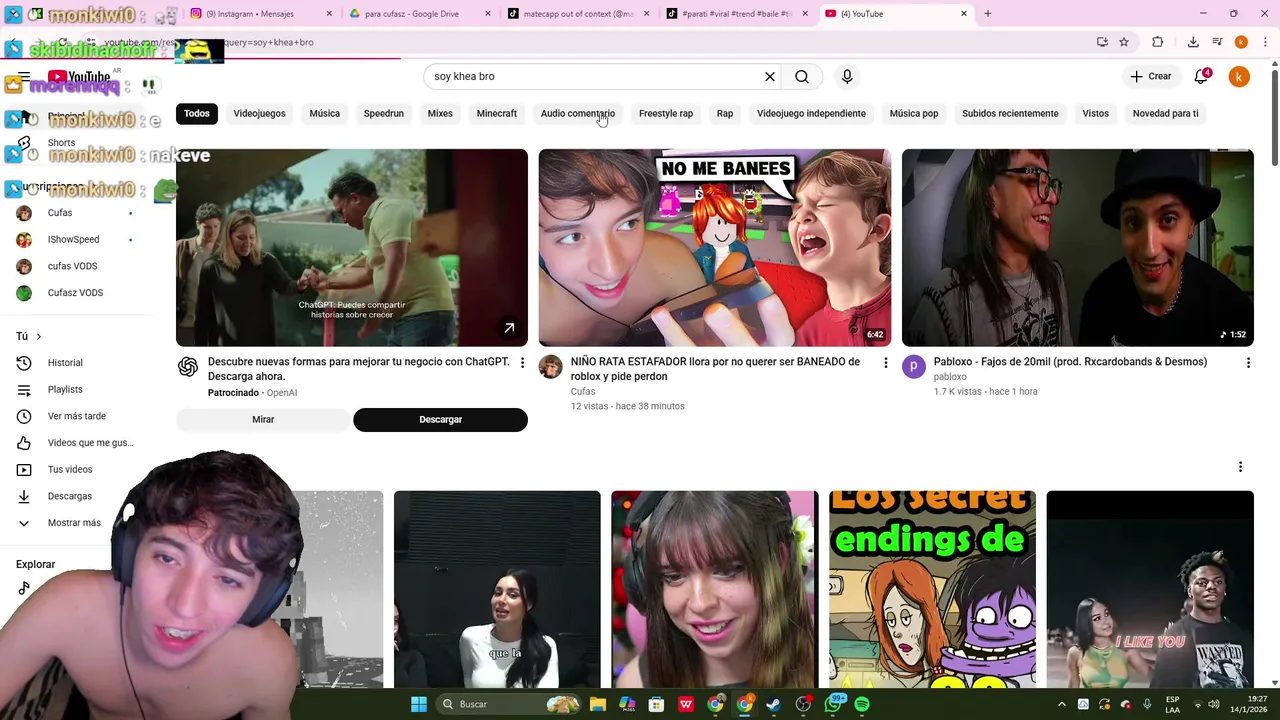Image resolution: width=1280 pixels, height=720 pixels.
Task: Click the Mirar button on the ad
Action: tap(263, 419)
